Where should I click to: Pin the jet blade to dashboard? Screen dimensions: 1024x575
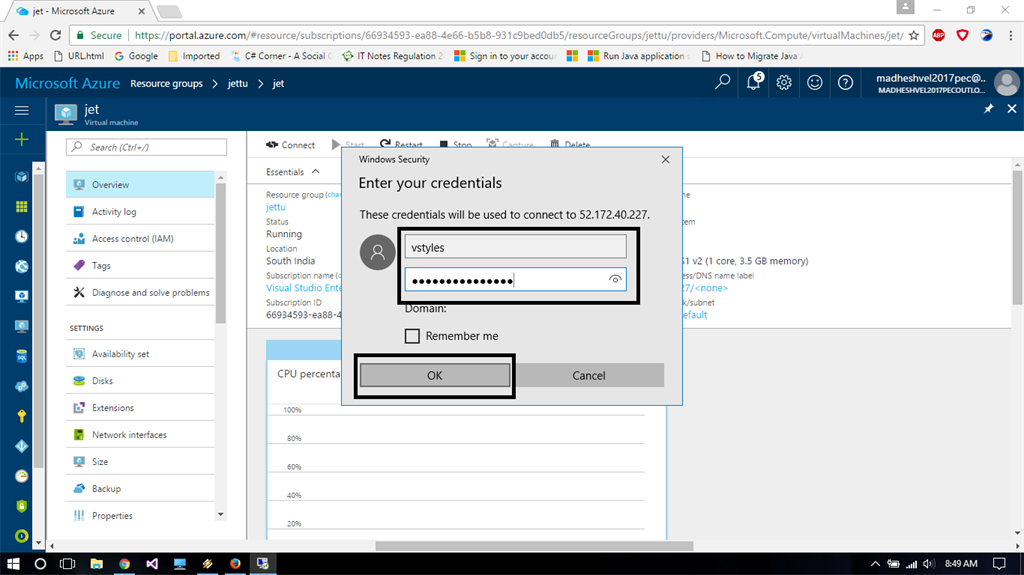989,108
